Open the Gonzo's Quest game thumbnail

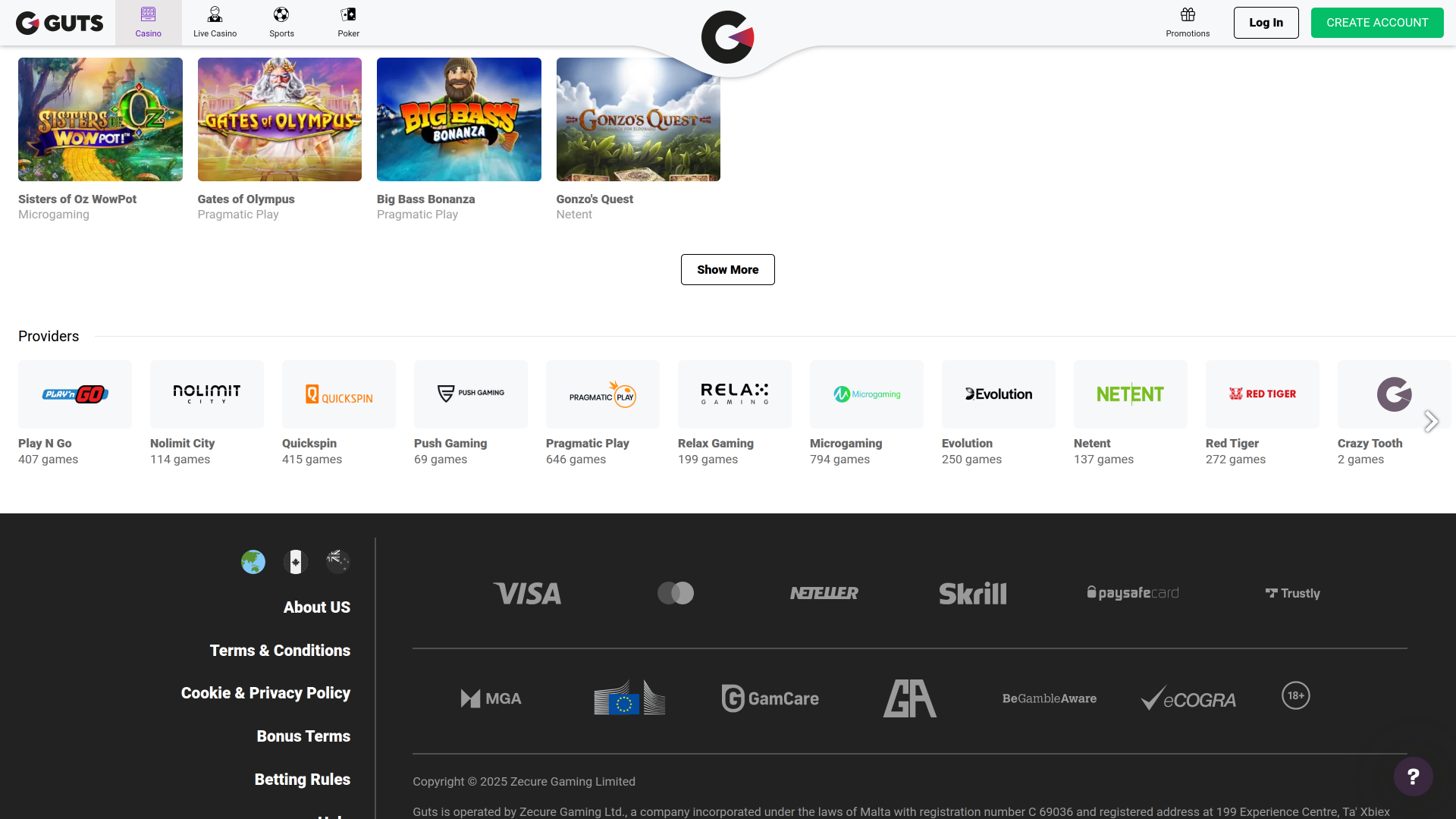point(638,119)
